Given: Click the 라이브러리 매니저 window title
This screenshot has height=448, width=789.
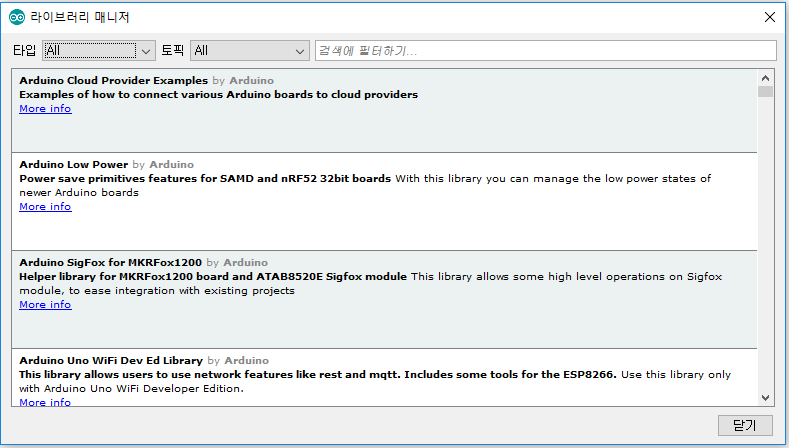Looking at the screenshot, I should tap(80, 17).
